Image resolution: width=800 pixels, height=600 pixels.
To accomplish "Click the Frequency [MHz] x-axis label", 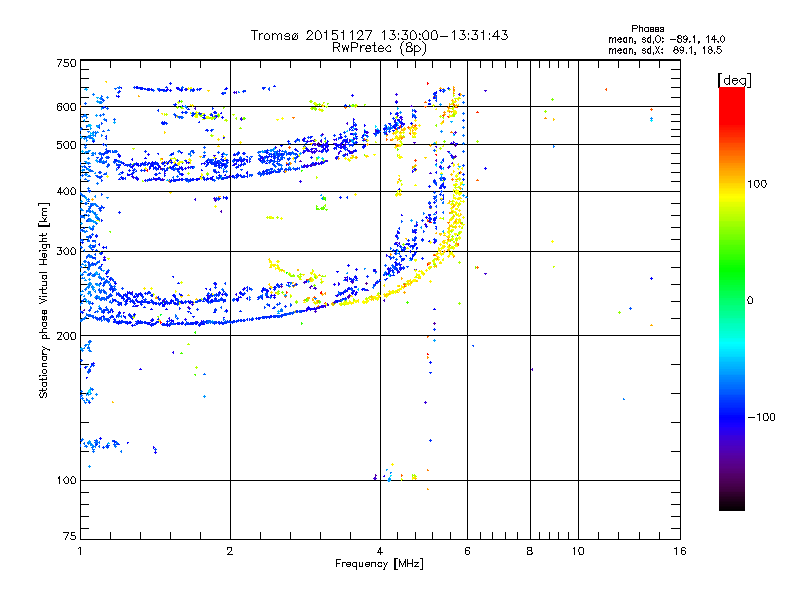I will coord(380,565).
